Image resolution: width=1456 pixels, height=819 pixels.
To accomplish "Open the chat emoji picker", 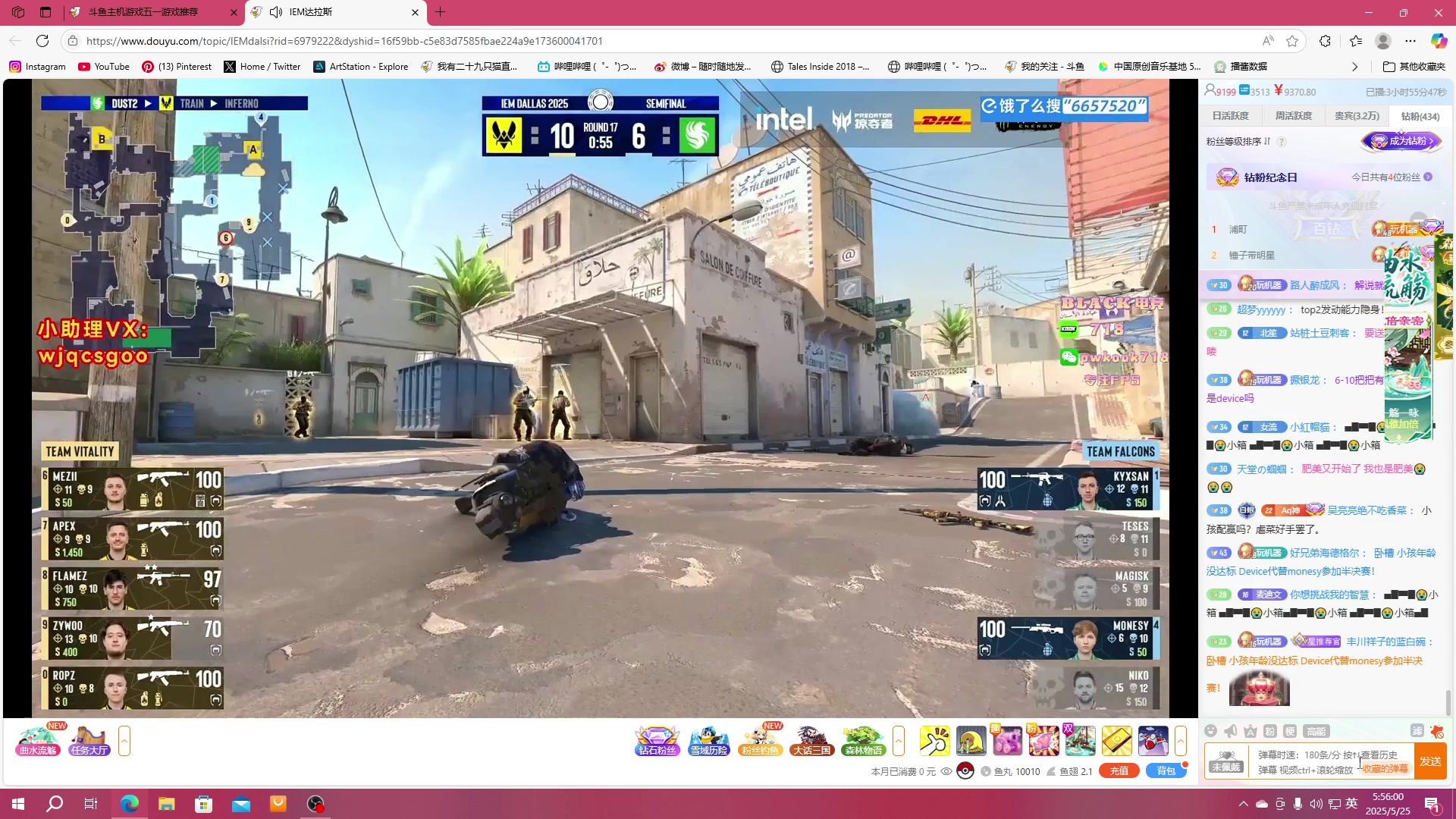I will [1211, 731].
